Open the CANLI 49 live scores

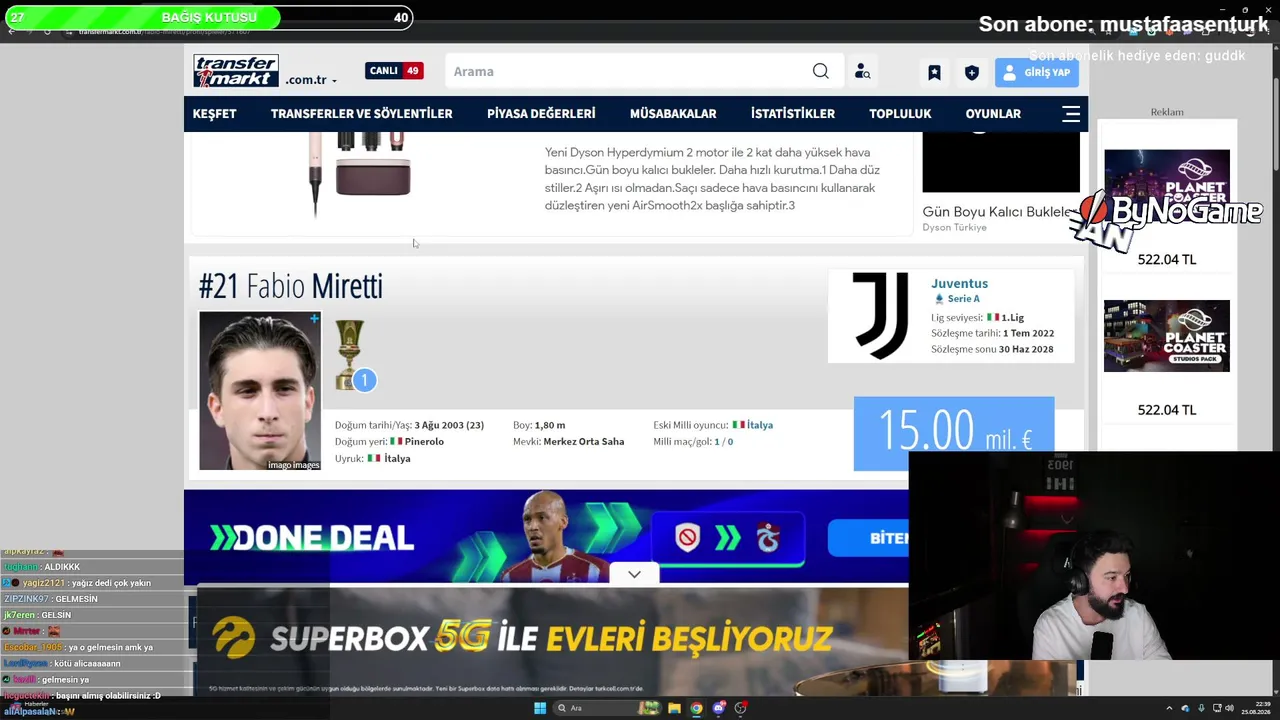394,71
